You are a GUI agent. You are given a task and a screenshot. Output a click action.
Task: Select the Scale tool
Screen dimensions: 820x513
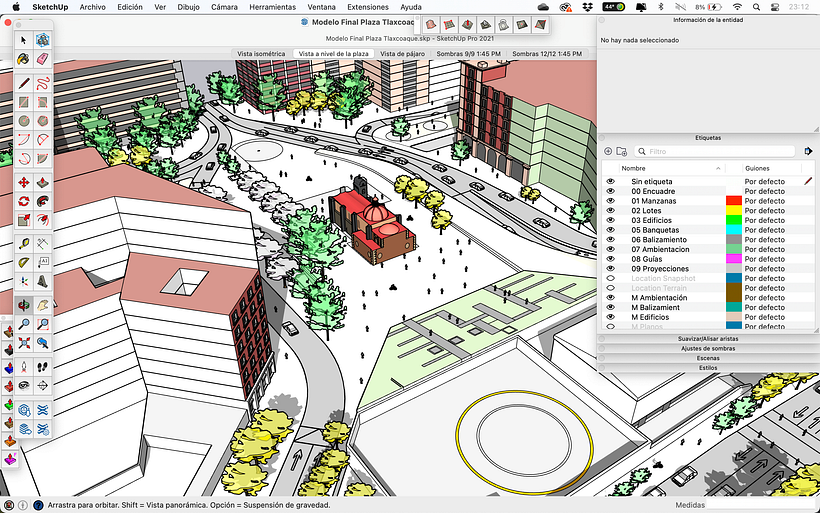[x=24, y=220]
